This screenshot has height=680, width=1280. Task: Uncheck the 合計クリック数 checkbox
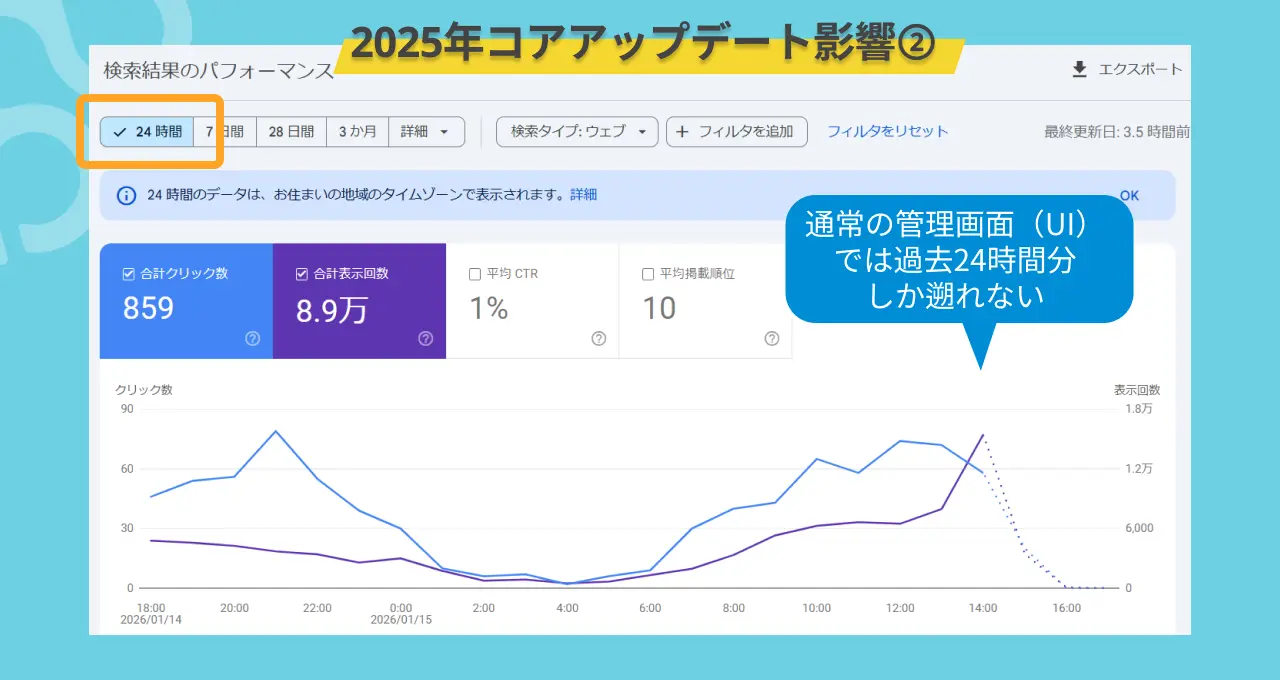[x=128, y=274]
